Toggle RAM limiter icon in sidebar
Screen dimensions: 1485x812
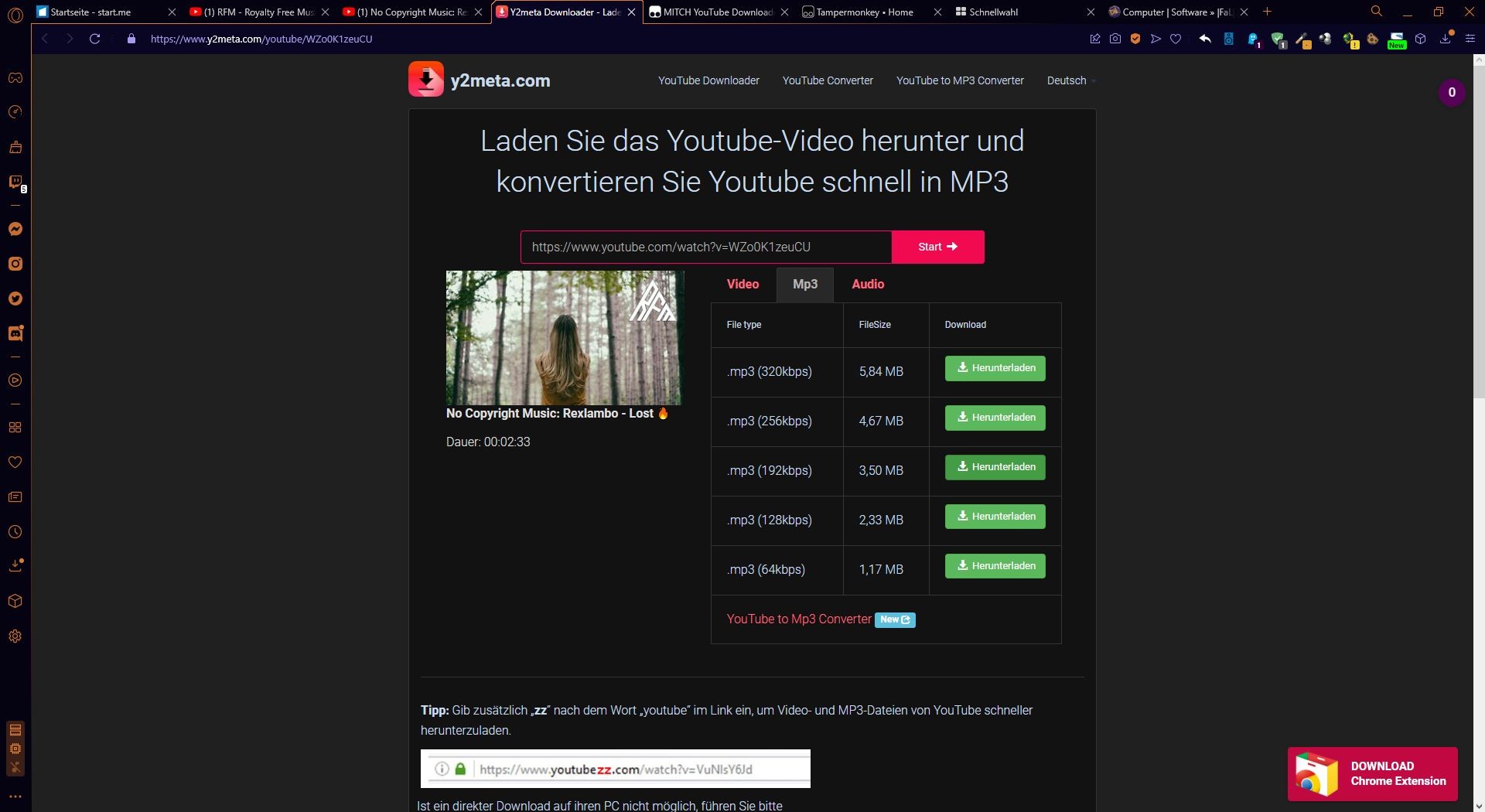[x=15, y=729]
